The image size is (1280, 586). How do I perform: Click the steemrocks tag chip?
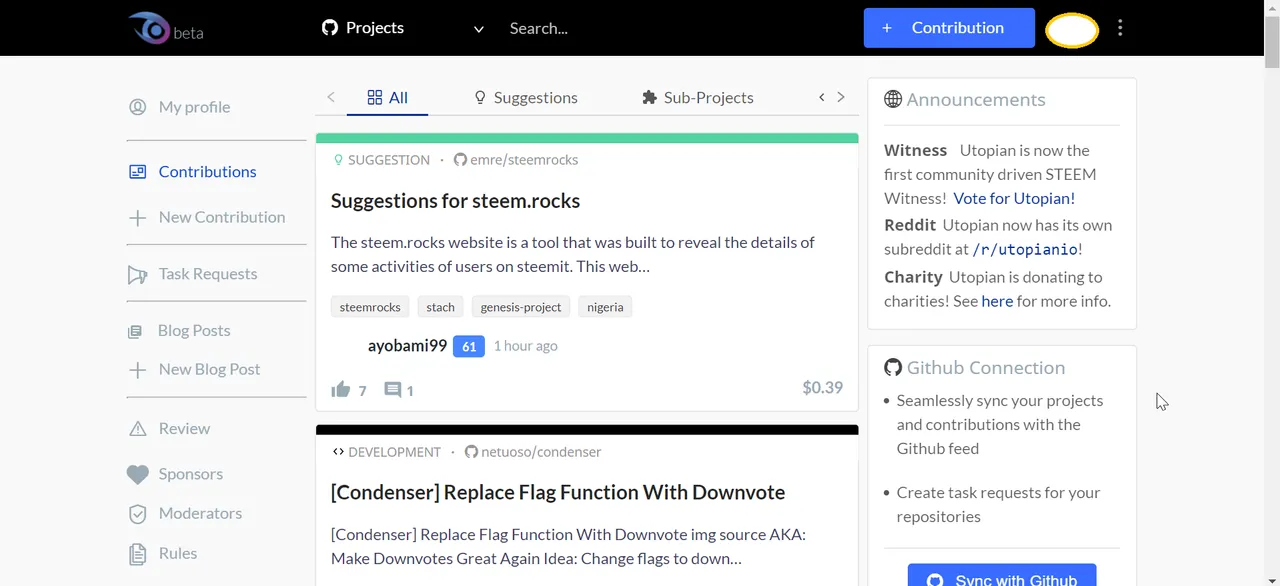(x=370, y=307)
